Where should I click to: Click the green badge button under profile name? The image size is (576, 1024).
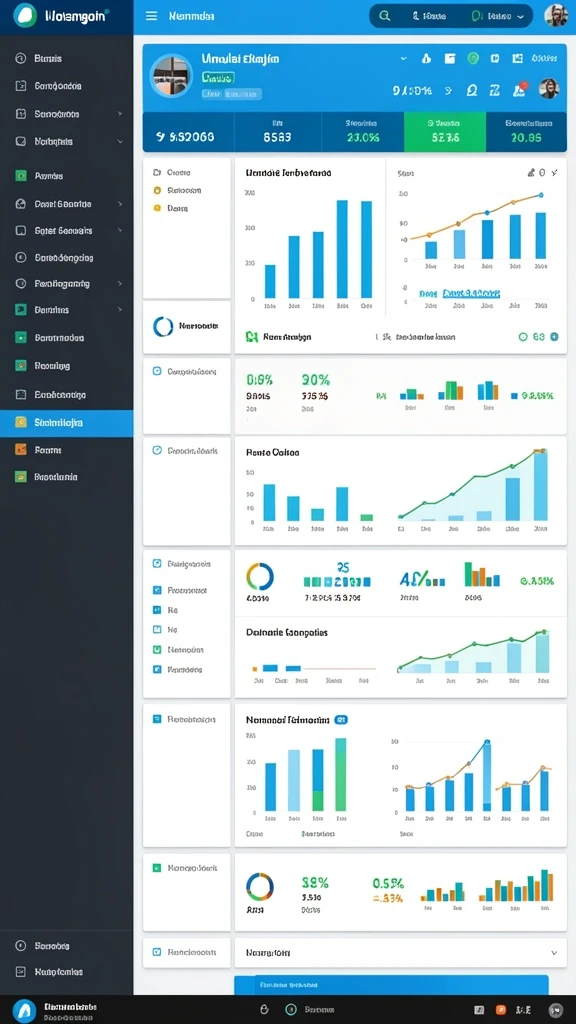tap(218, 77)
